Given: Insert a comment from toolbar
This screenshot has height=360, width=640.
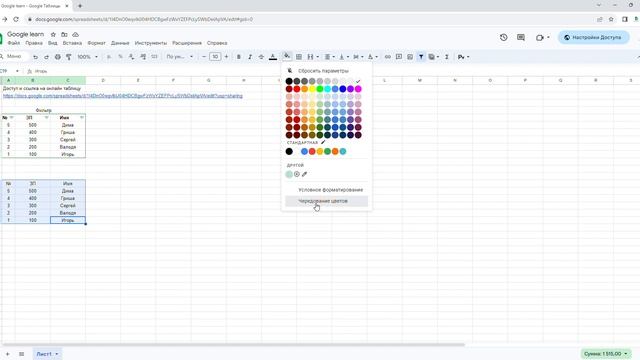Looking at the screenshot, I should [x=399, y=57].
